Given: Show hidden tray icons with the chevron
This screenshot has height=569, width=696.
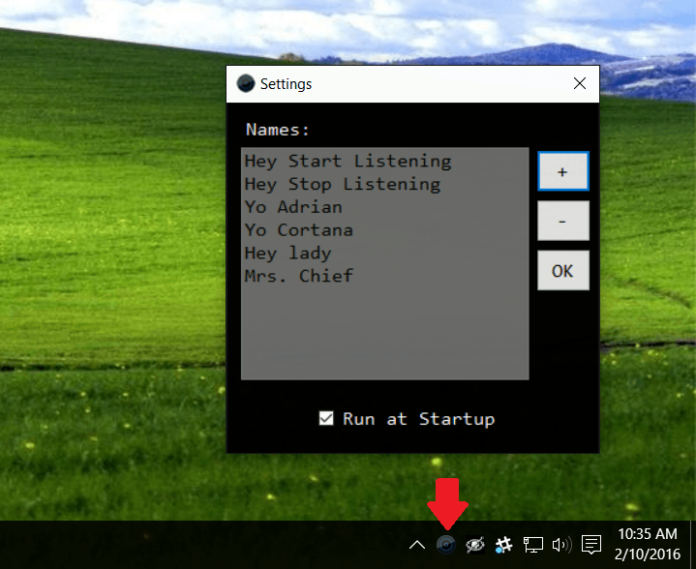Looking at the screenshot, I should (x=417, y=545).
